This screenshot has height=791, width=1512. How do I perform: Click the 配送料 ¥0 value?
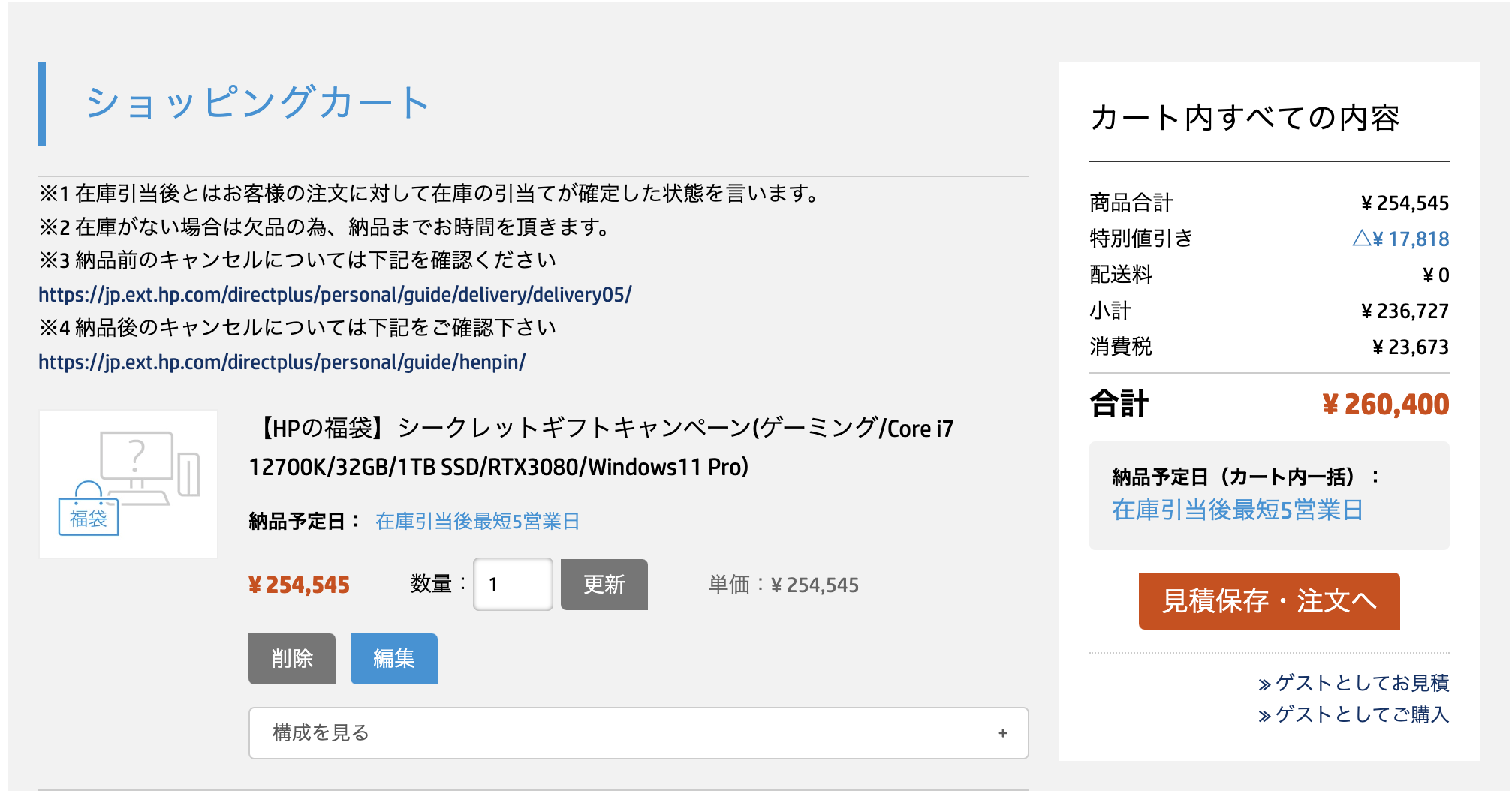click(1435, 275)
